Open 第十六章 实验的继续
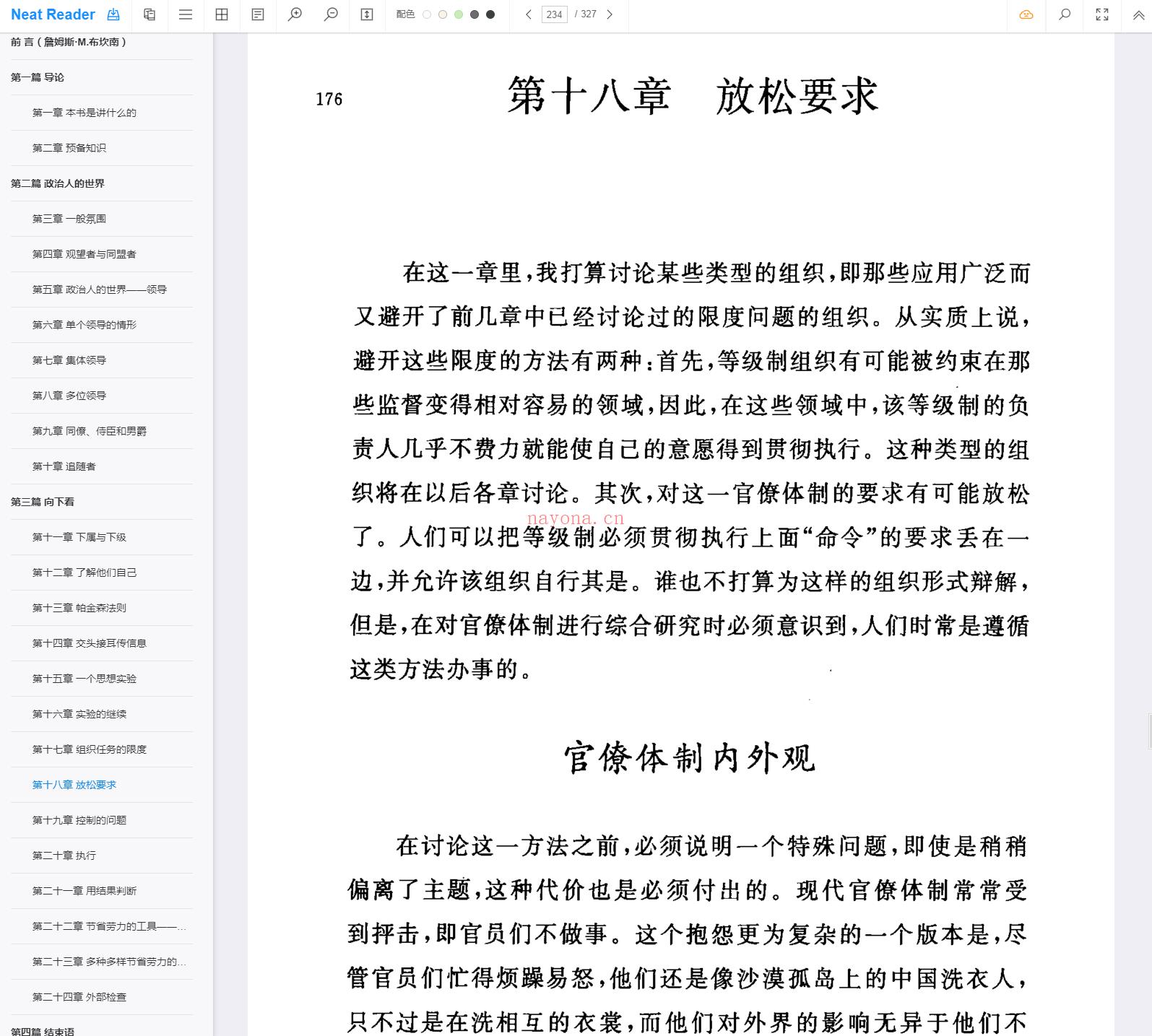1152x1036 pixels. pos(79,714)
